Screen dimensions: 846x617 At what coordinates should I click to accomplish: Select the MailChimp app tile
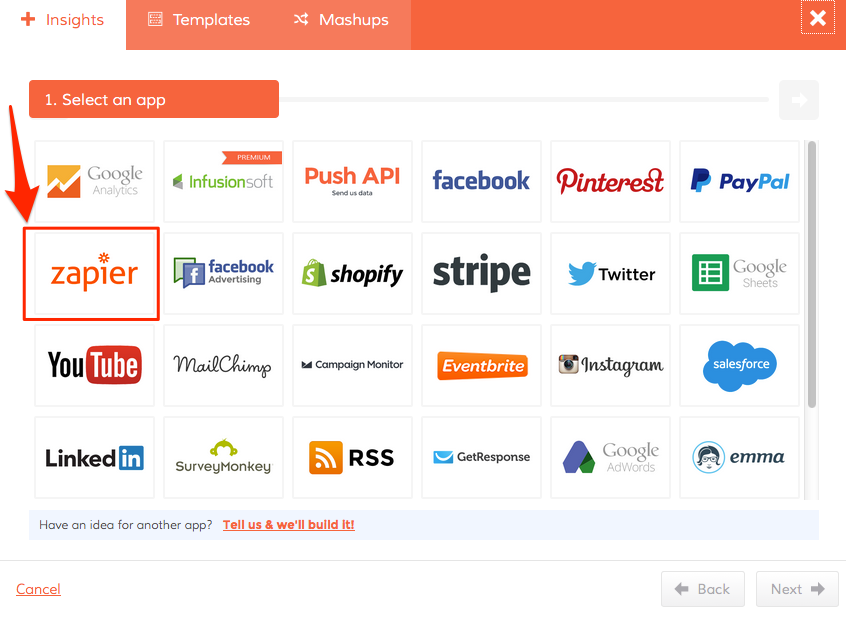click(223, 365)
